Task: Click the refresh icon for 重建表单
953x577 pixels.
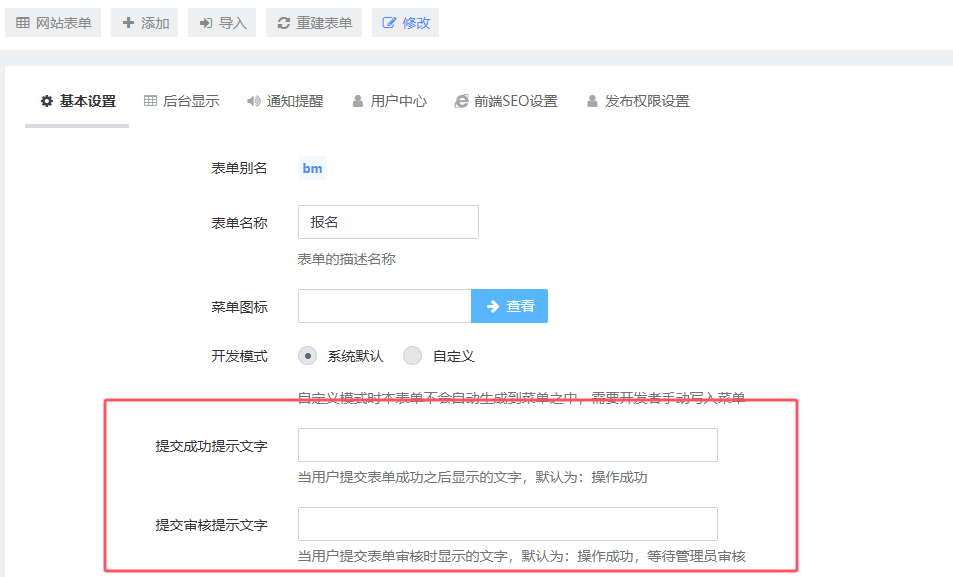Action: click(x=284, y=23)
